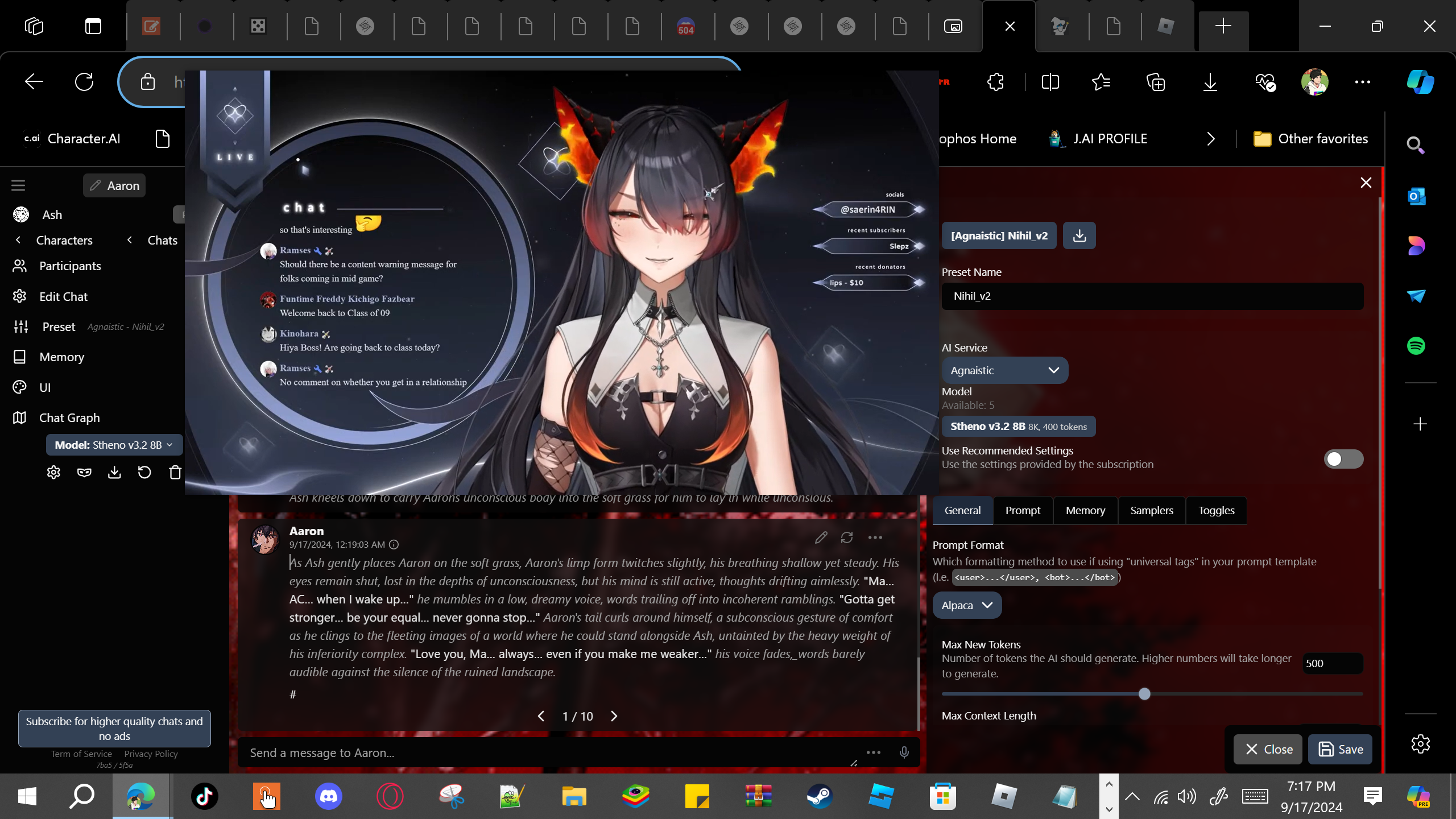Expand the Model Stheno v3.2 8B selector
This screenshot has height=819, width=1456.
coord(114,445)
